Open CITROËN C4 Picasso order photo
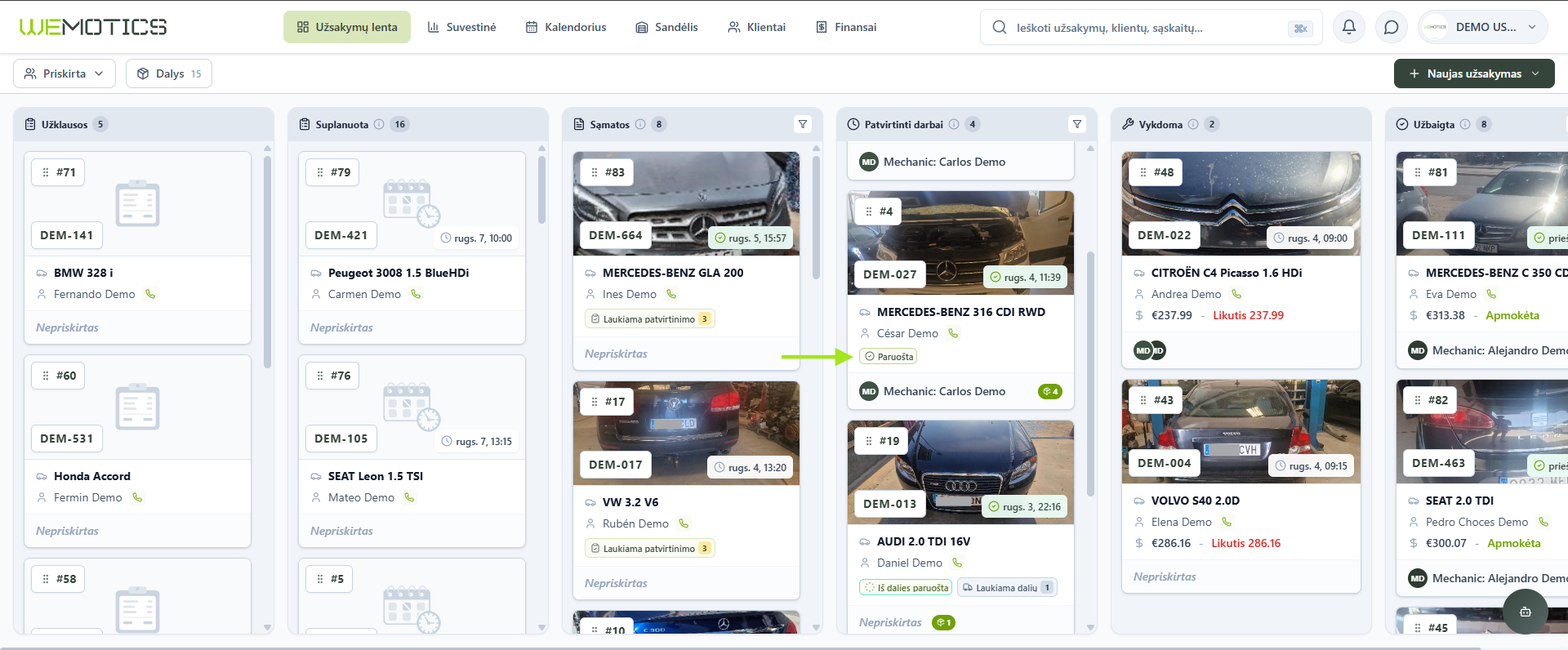The height and width of the screenshot is (650, 1568). [x=1241, y=203]
